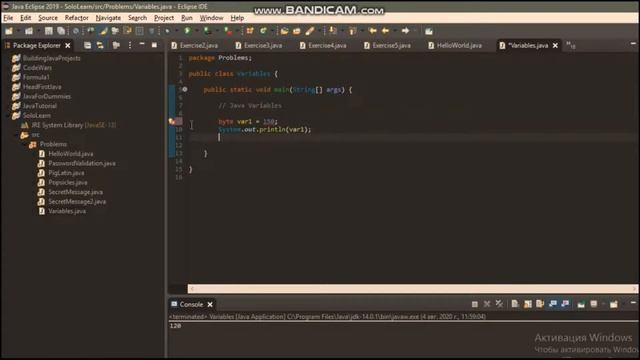Viewport: 640px width, 360px height.
Task: Click the Run with Coverage toolbar icon
Action: coord(207,31)
